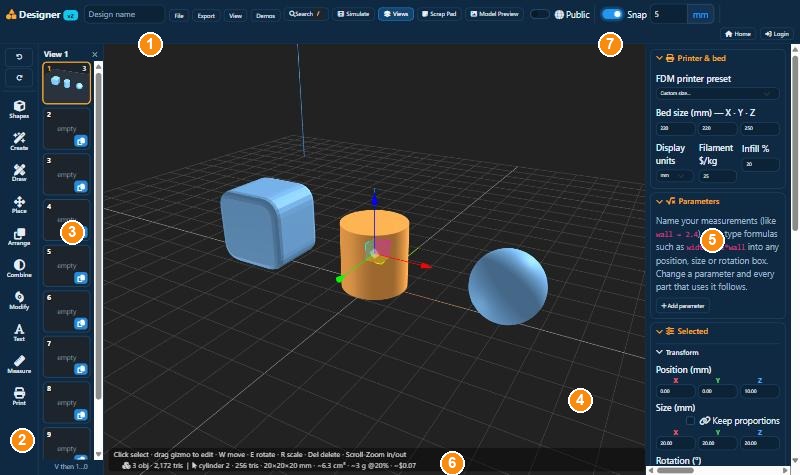800x475 pixels.
Task: Open the FDM printer preset dropdown
Action: click(x=717, y=93)
